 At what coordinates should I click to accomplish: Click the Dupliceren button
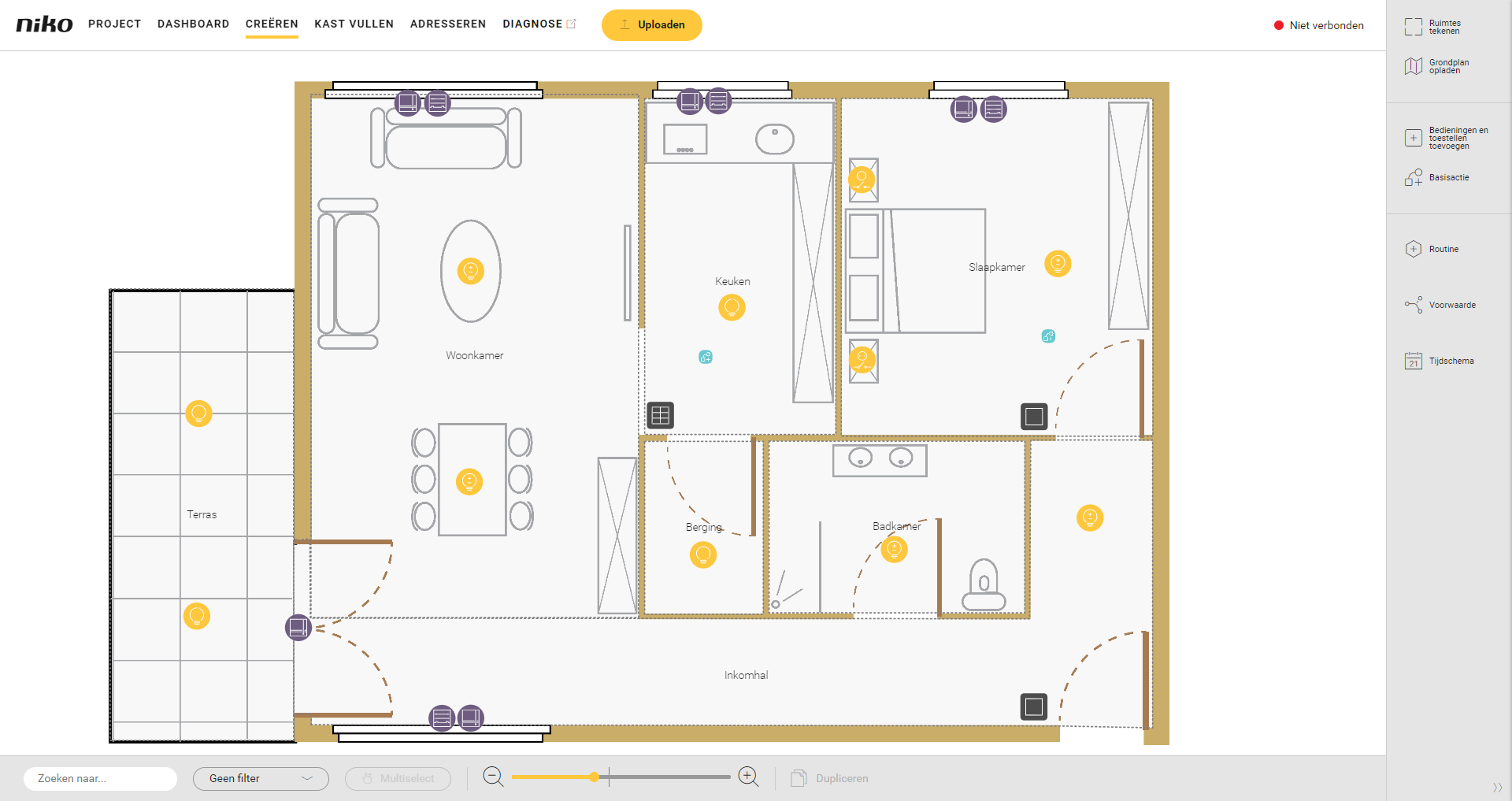(830, 778)
